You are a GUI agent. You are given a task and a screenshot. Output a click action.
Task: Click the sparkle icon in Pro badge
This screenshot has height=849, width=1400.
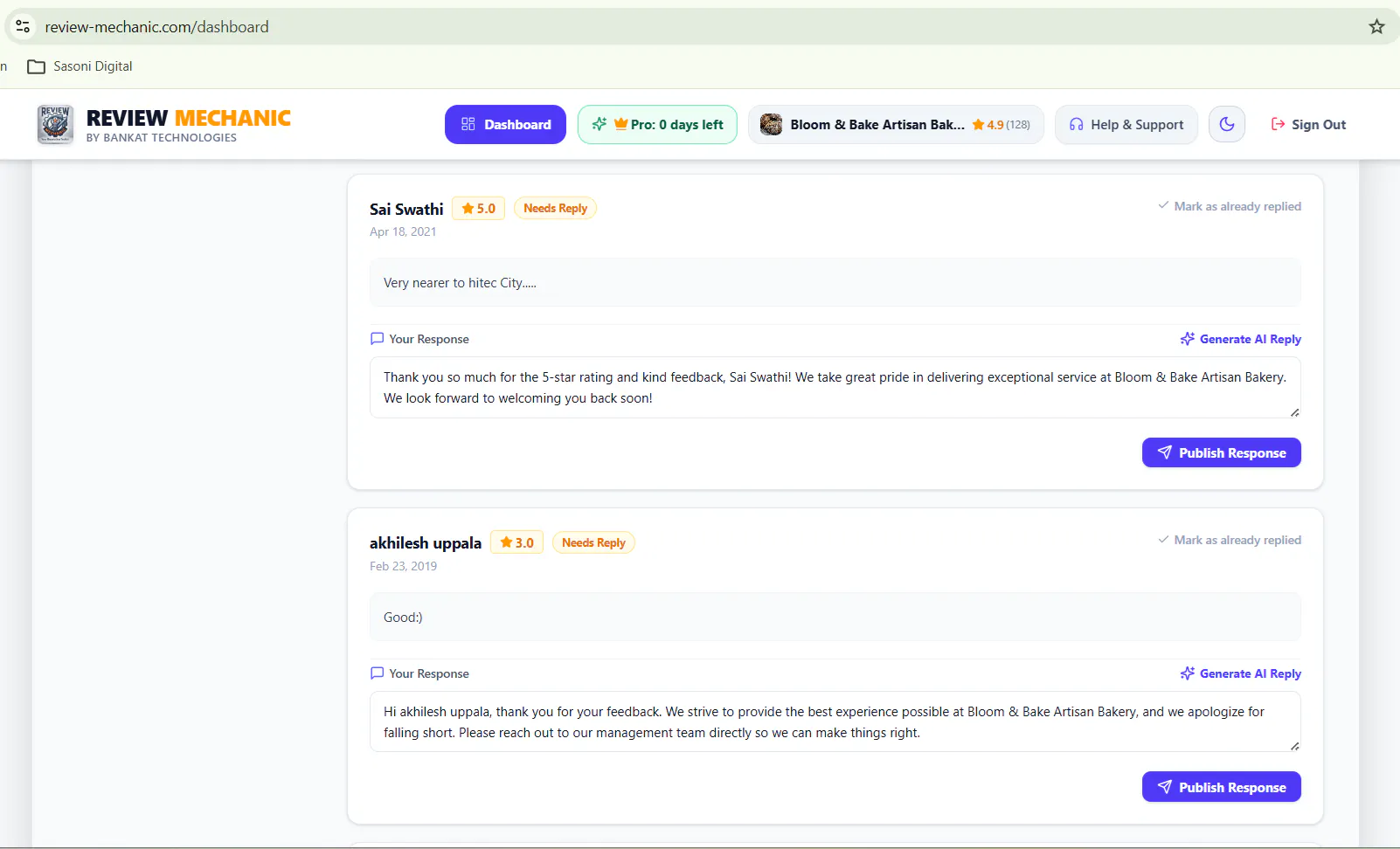point(600,124)
